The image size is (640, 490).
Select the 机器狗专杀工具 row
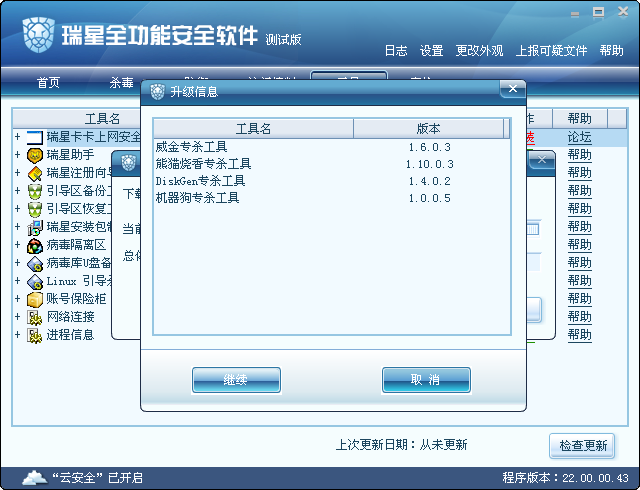click(x=331, y=198)
